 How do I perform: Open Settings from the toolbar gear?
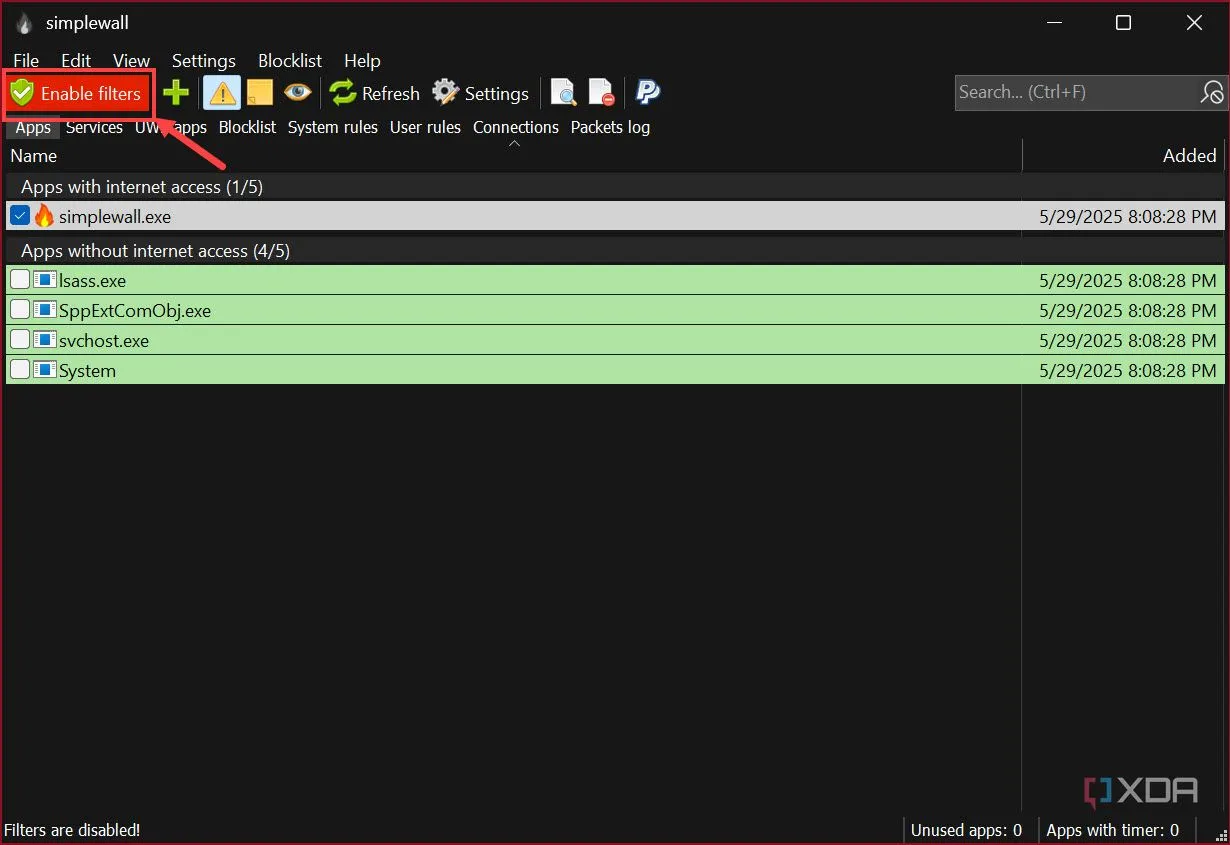click(480, 93)
